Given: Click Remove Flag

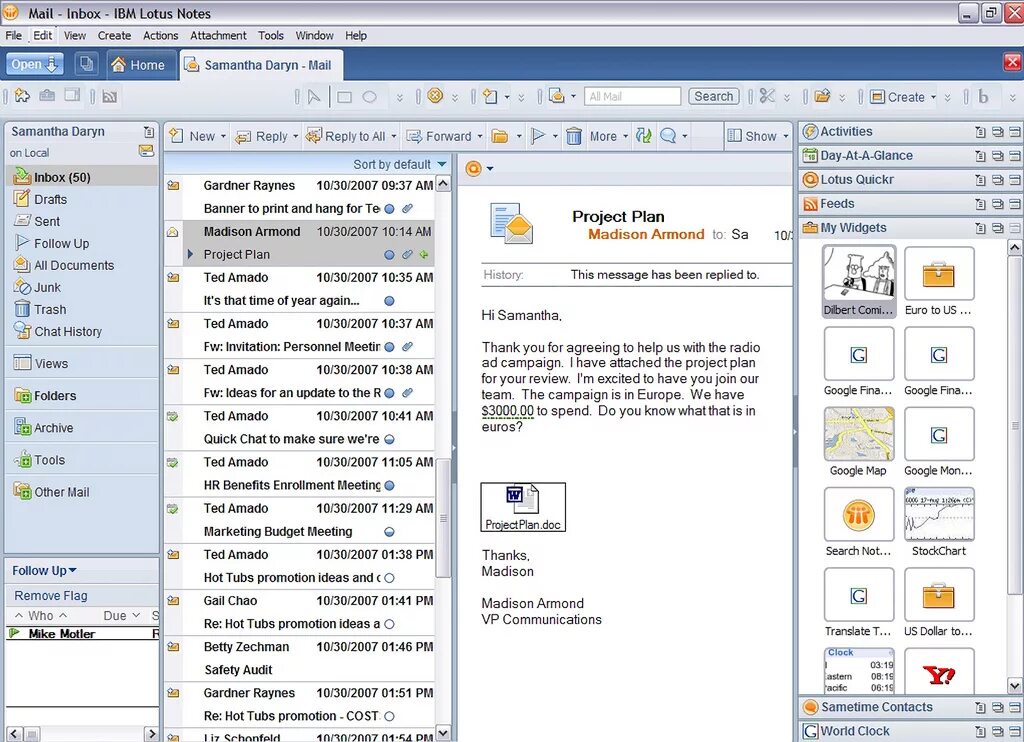Looking at the screenshot, I should tap(51, 596).
